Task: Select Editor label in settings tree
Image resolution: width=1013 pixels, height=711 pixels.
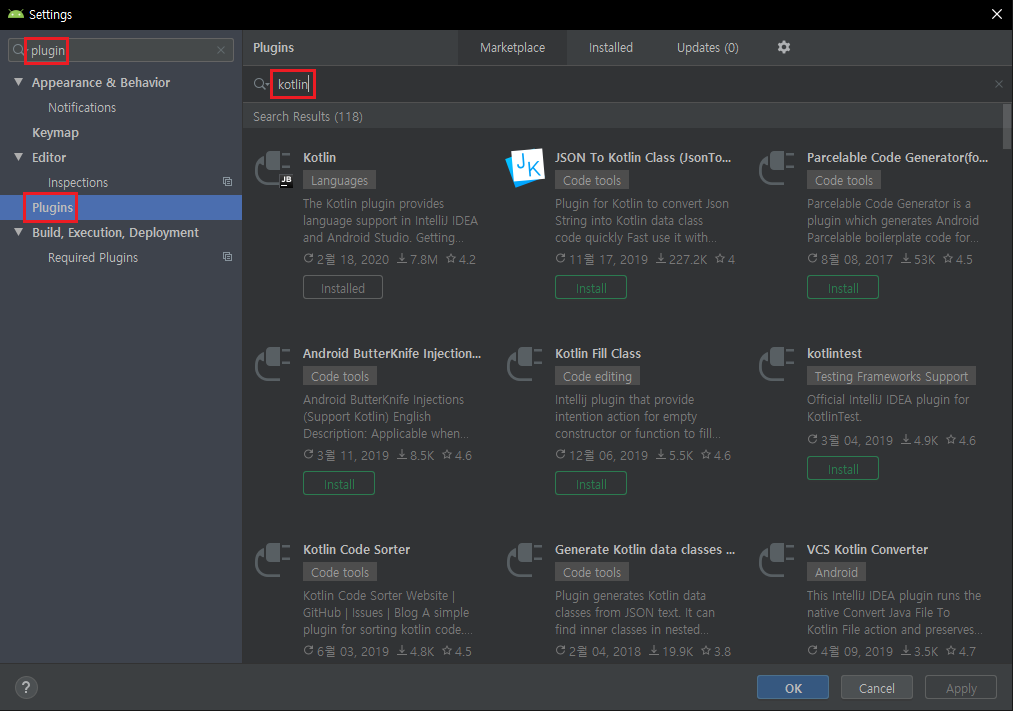Action: (x=49, y=157)
